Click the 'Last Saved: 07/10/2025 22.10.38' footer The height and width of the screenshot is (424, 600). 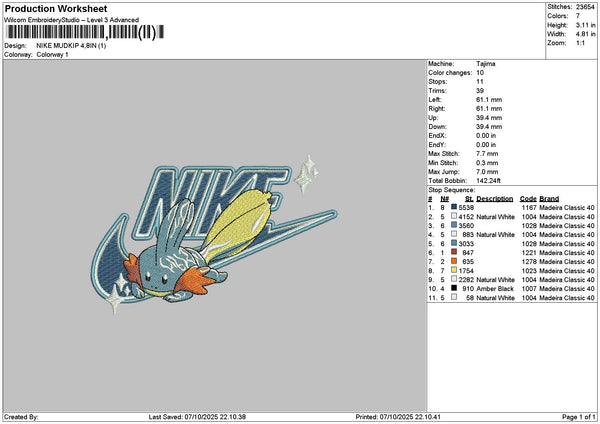pos(197,417)
